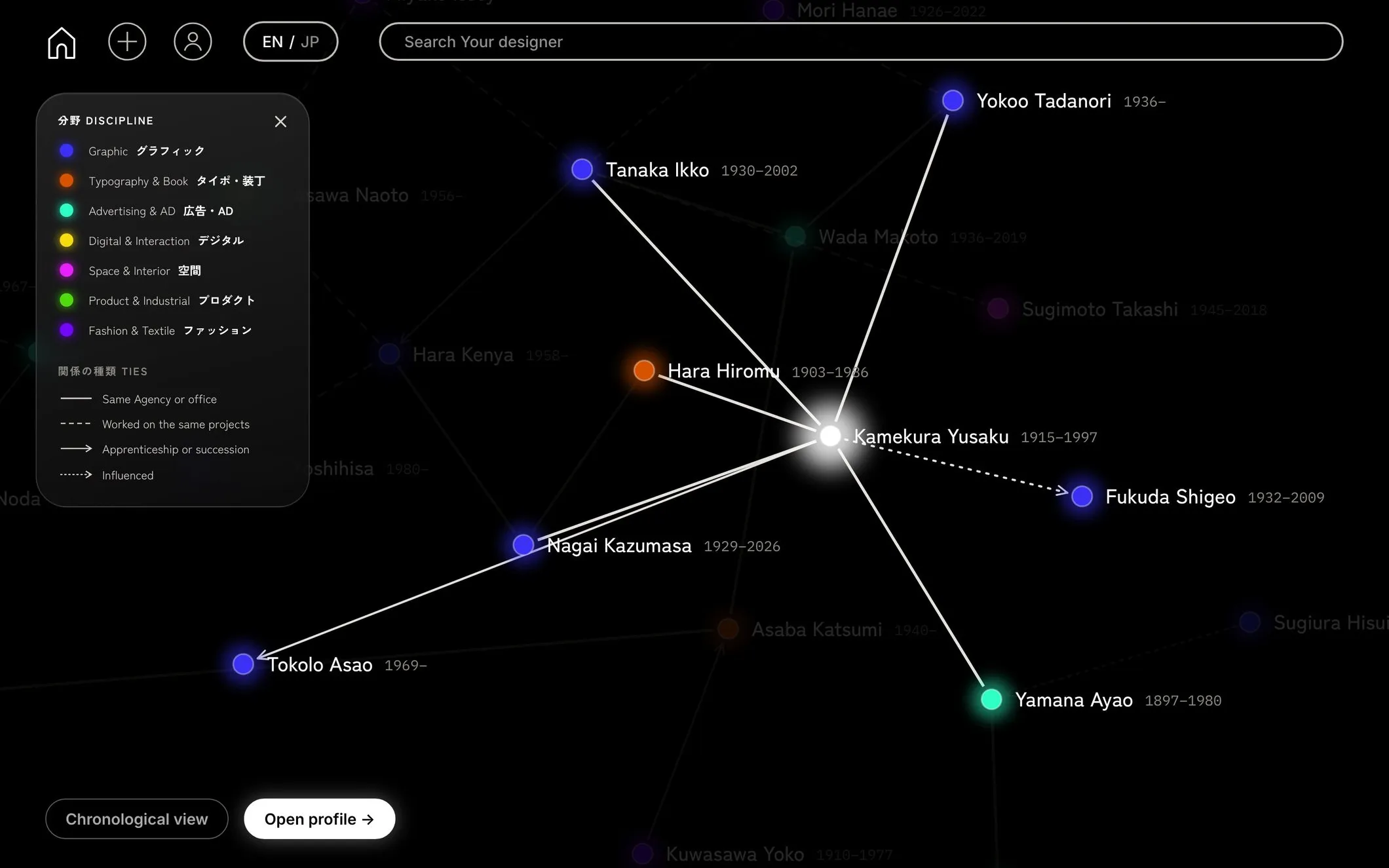Close the Discipline legend panel
Screen dimensions: 1389x868
(280, 121)
